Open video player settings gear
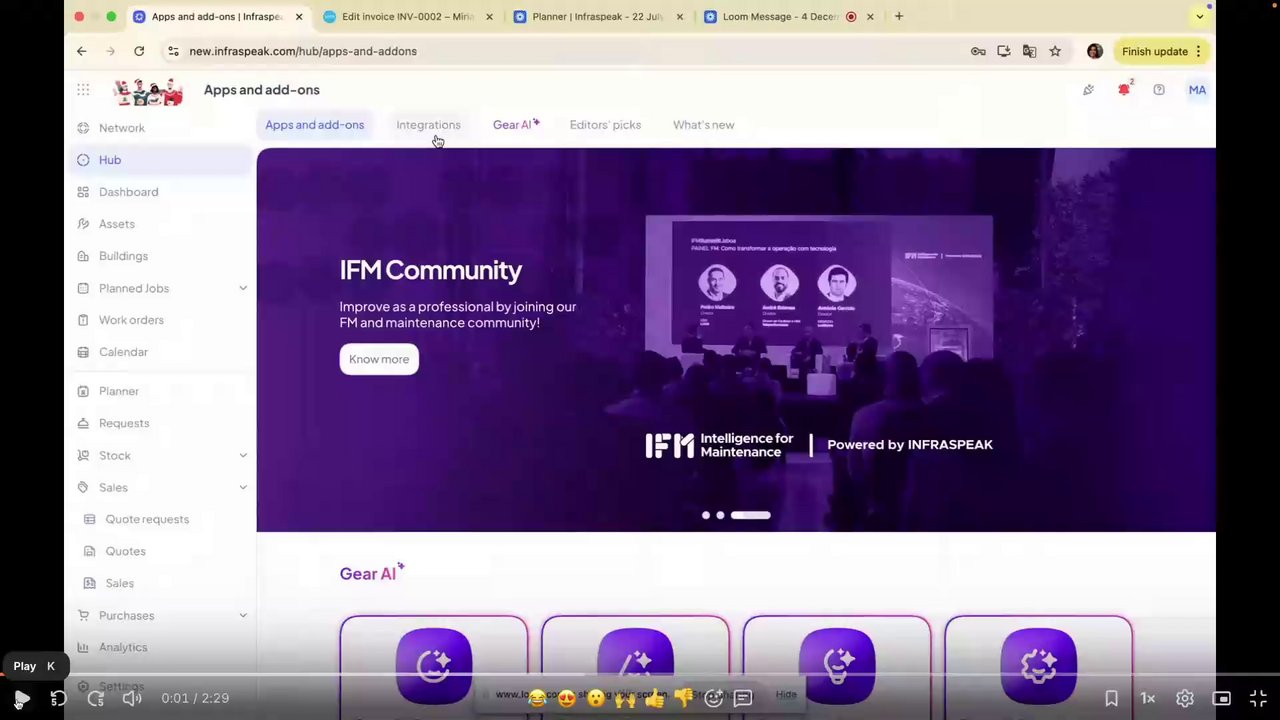 click(1185, 698)
